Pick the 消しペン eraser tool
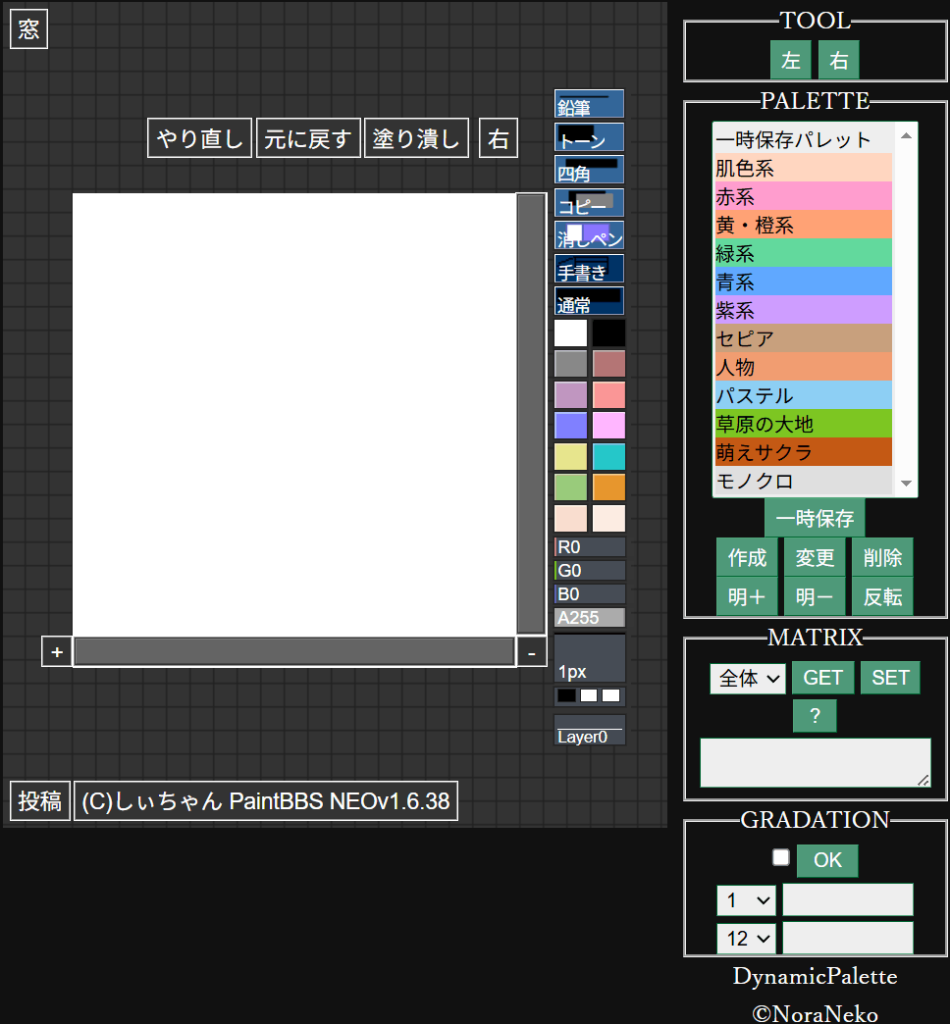This screenshot has height=1024, width=950. click(x=589, y=236)
